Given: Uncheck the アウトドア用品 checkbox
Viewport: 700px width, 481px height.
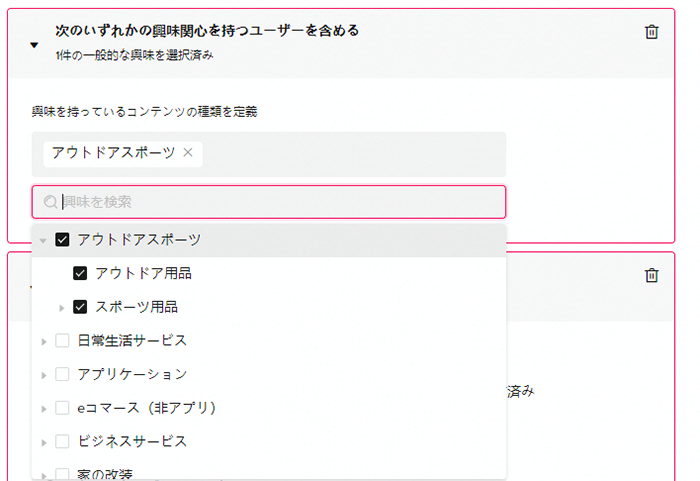Looking at the screenshot, I should click(80, 273).
